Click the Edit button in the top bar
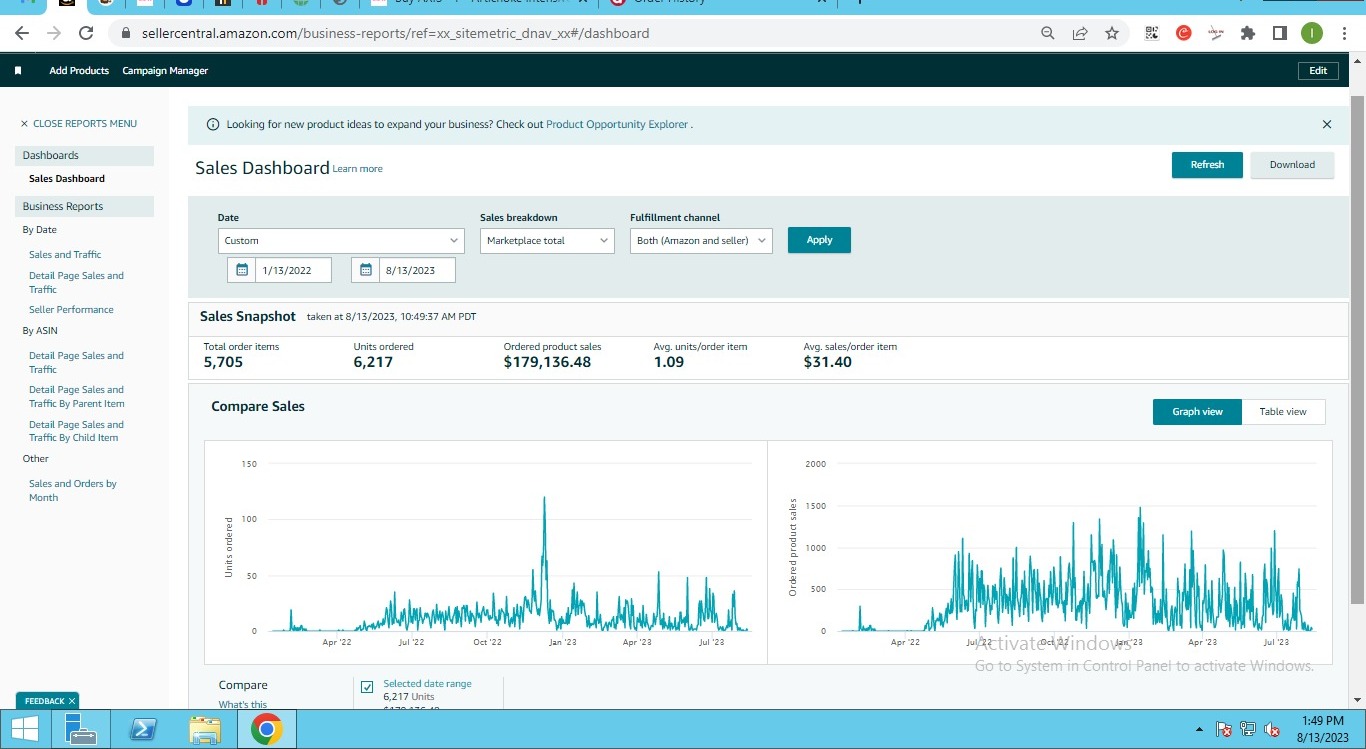The height and width of the screenshot is (749, 1366). click(x=1318, y=71)
